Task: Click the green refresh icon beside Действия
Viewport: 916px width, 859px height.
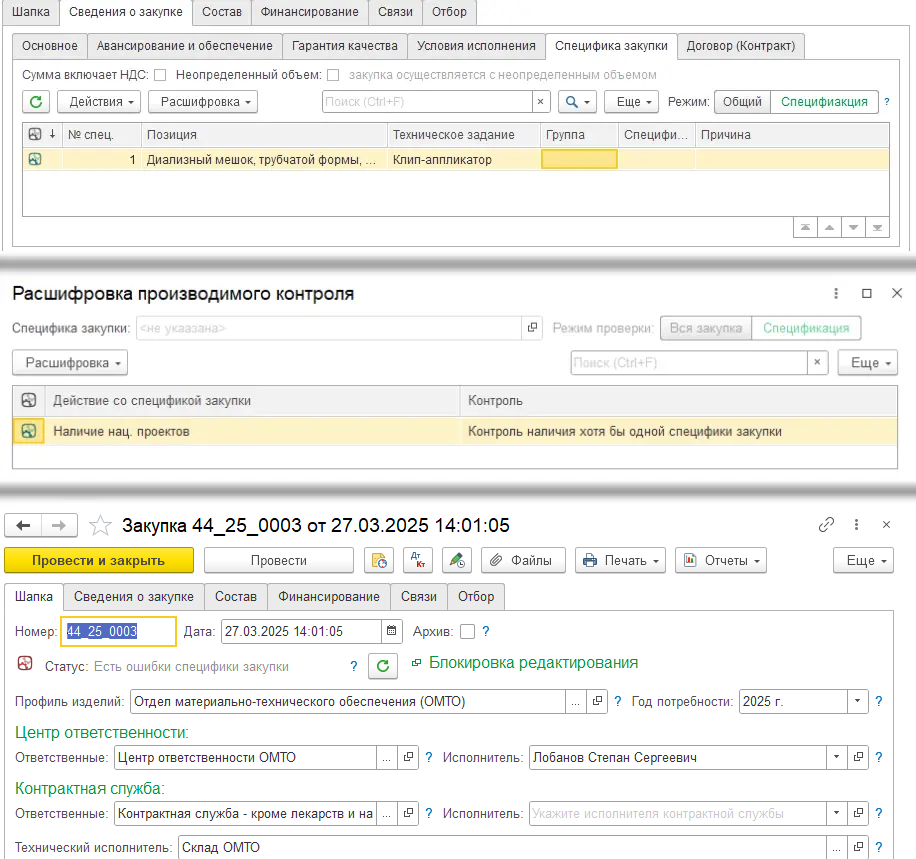Action: click(x=36, y=102)
